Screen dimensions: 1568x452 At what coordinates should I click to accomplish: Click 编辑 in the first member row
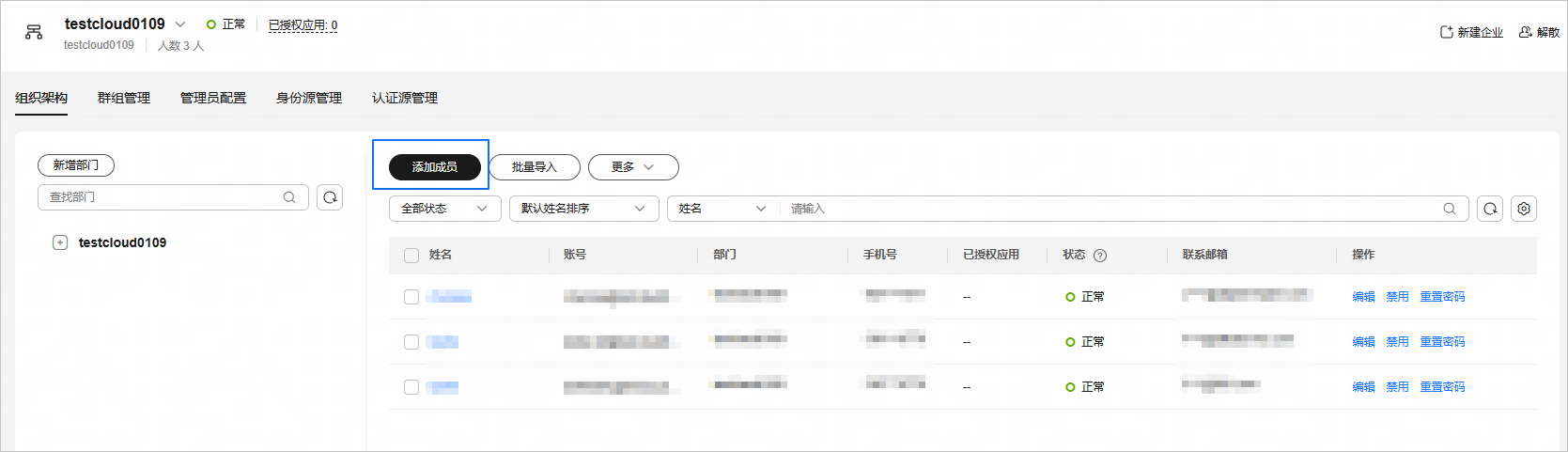click(1363, 297)
